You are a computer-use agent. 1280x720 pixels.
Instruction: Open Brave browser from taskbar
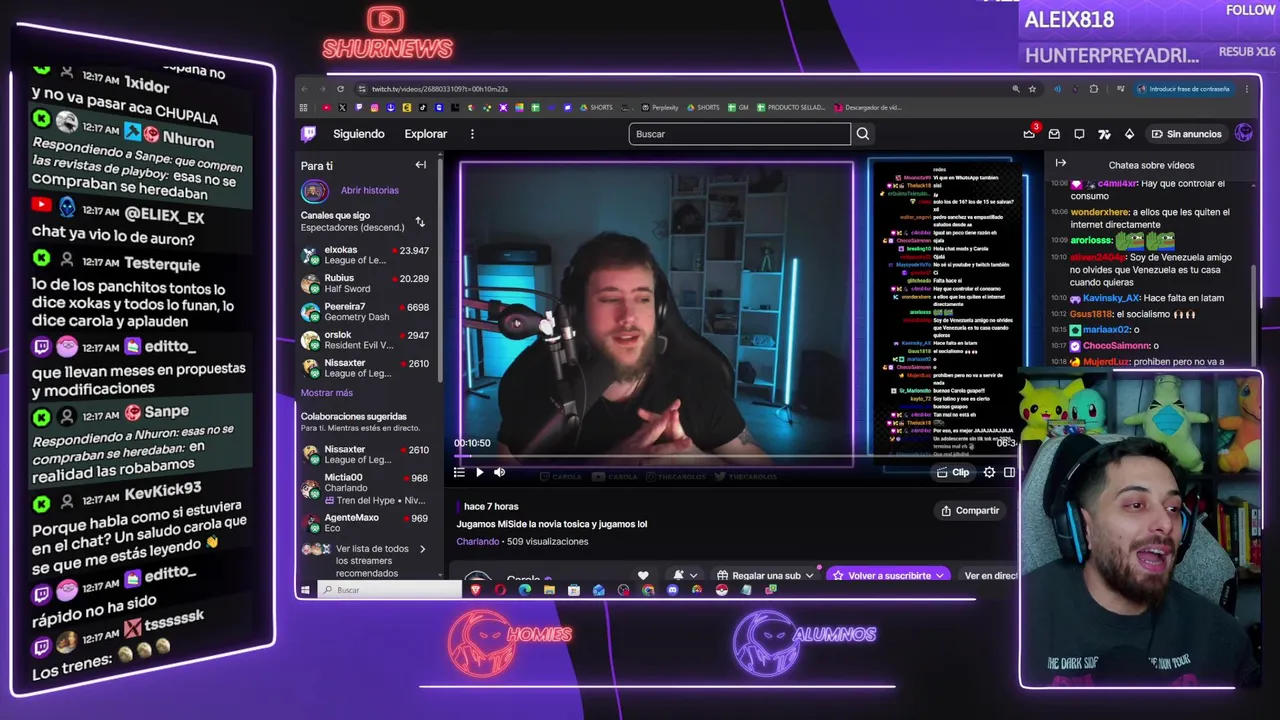point(476,590)
